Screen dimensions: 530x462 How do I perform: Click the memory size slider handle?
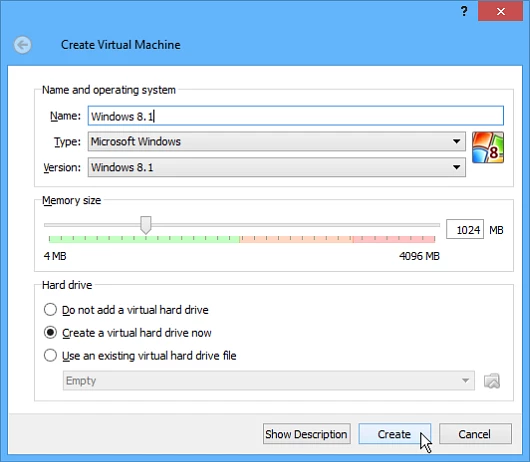coord(146,225)
